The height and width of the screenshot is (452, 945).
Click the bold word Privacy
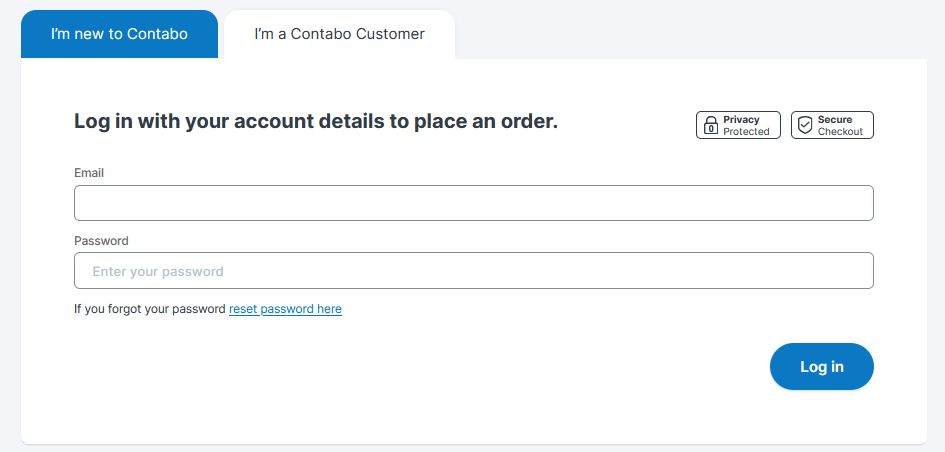(x=742, y=120)
